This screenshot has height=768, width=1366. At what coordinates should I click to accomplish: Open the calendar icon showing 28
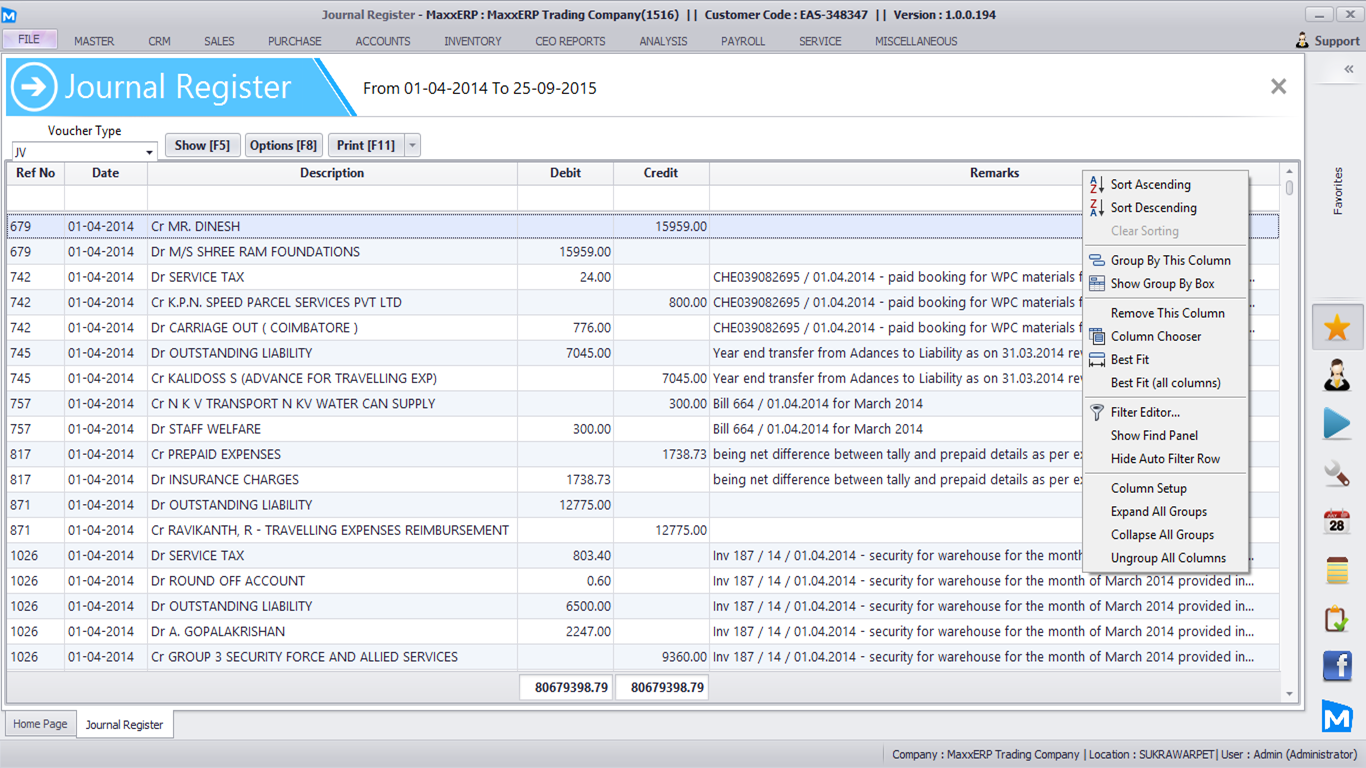point(1337,521)
